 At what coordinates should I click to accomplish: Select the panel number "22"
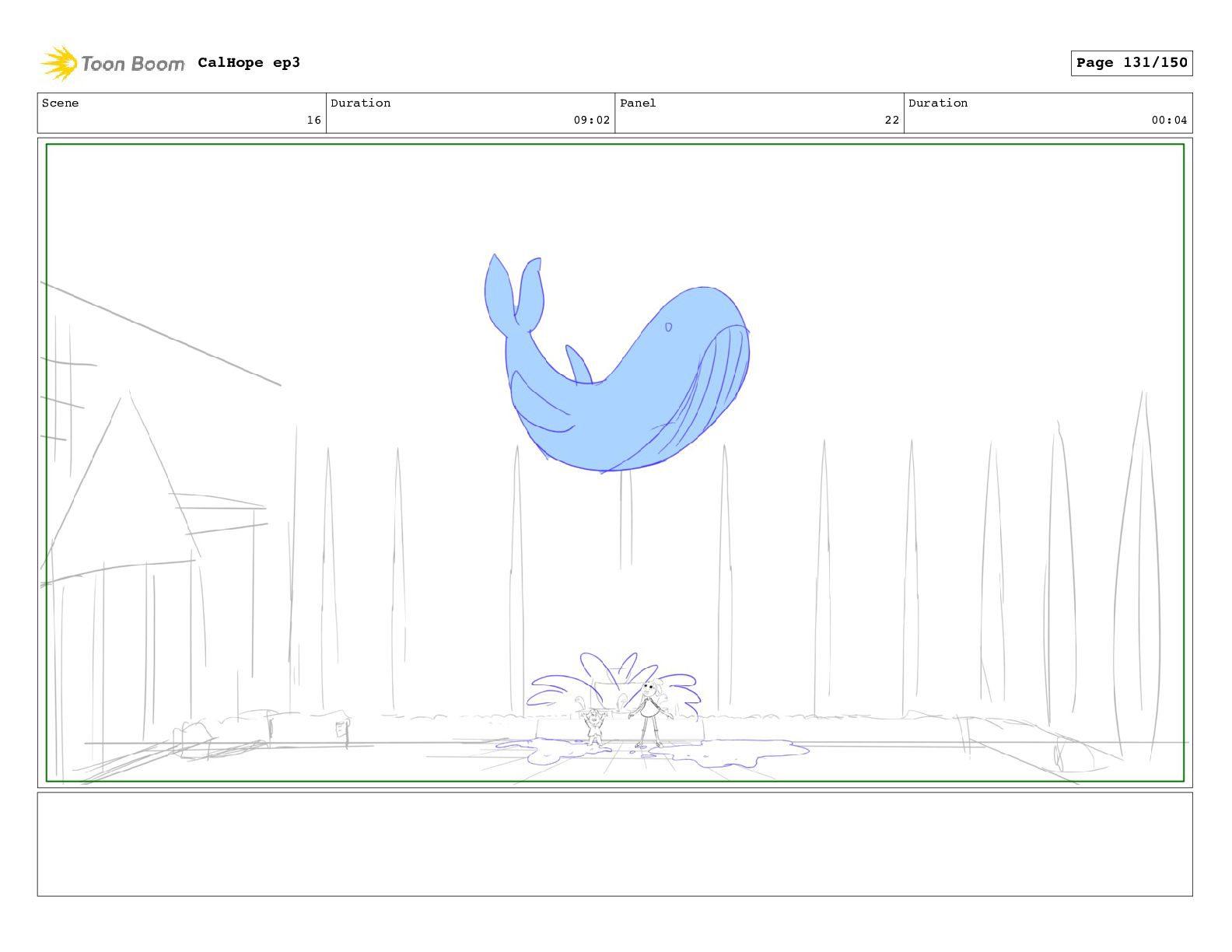(891, 120)
